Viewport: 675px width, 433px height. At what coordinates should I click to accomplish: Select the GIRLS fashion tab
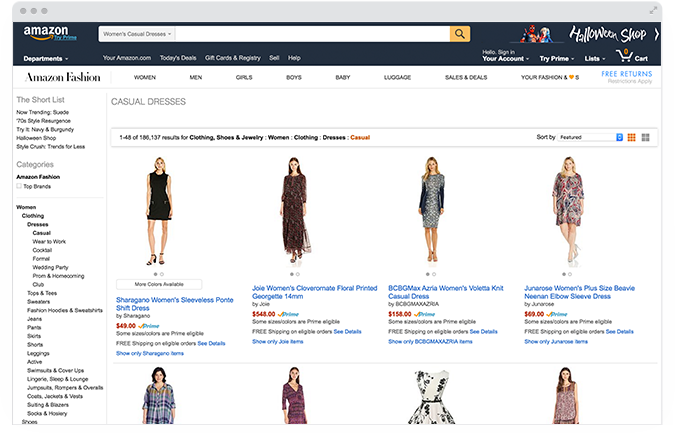coord(244,77)
